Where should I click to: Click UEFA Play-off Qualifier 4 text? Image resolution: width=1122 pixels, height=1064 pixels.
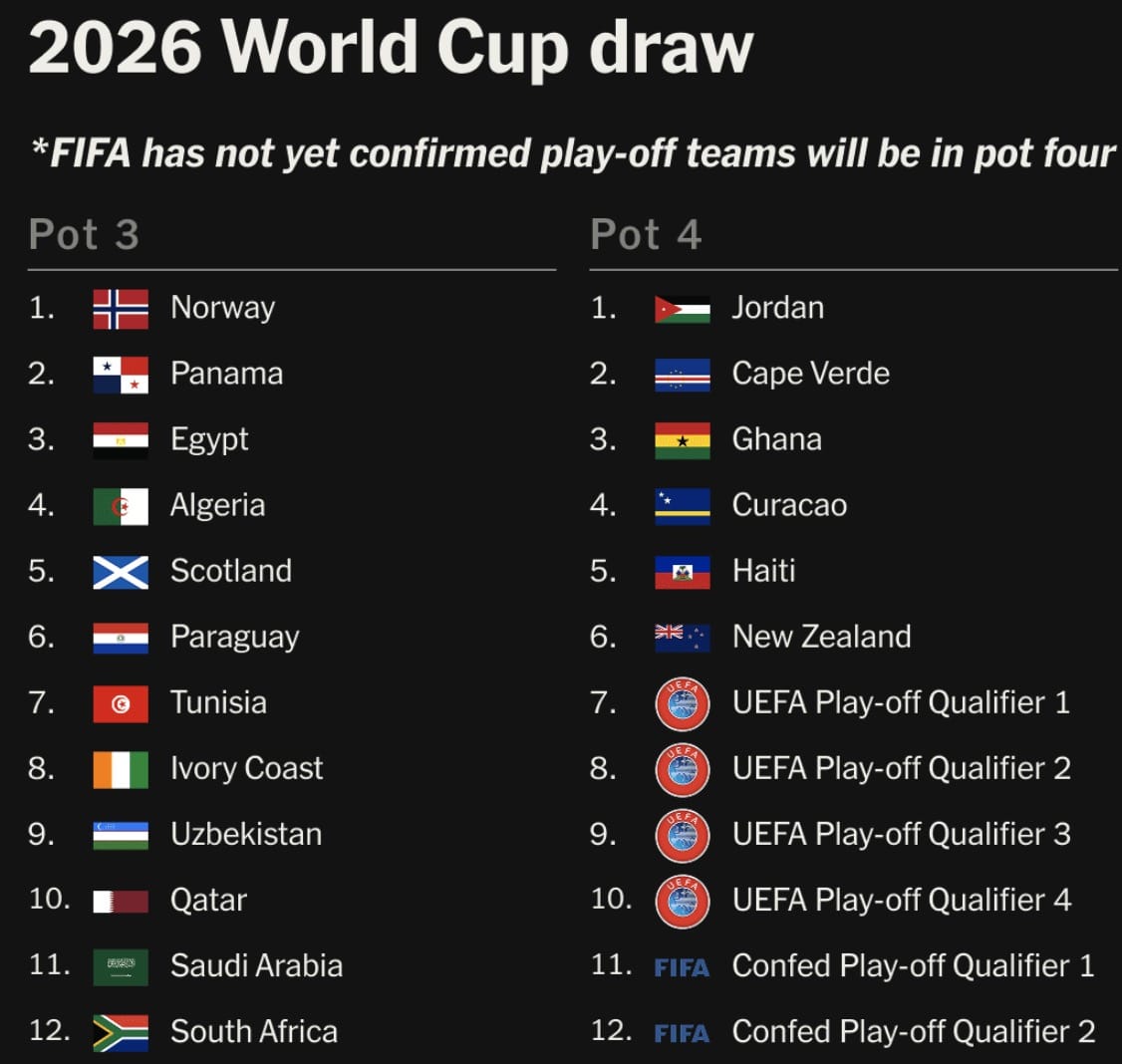tap(901, 900)
